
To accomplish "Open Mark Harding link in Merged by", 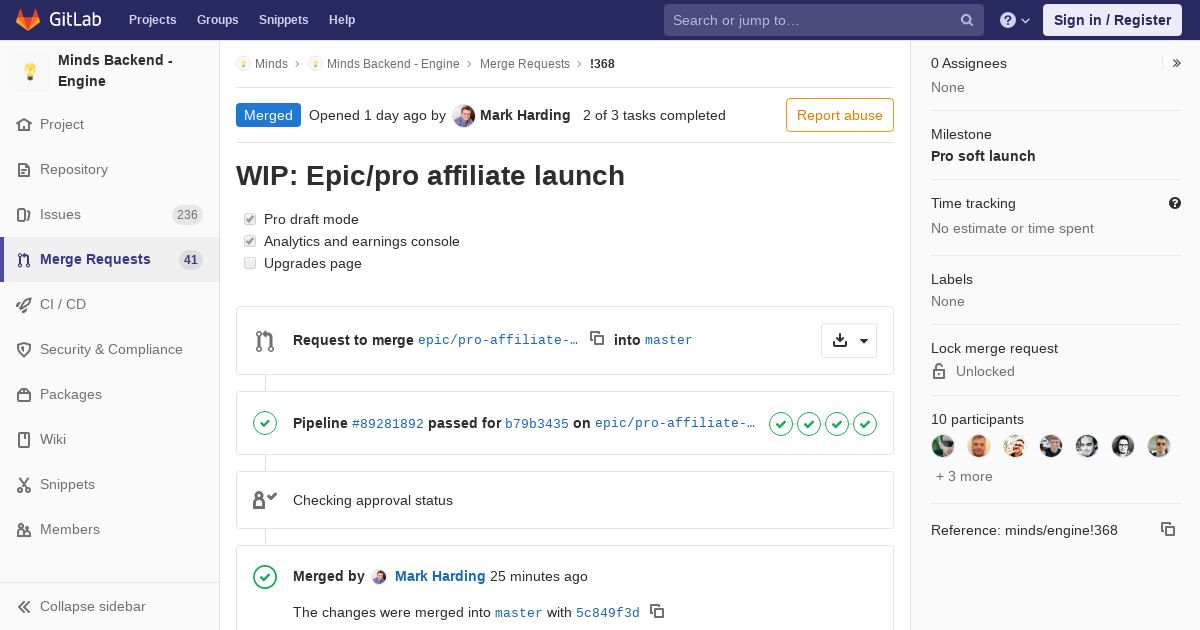I will pos(440,576).
